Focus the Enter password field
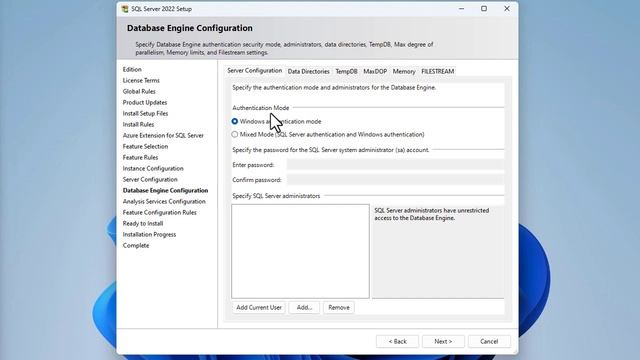 coord(395,165)
